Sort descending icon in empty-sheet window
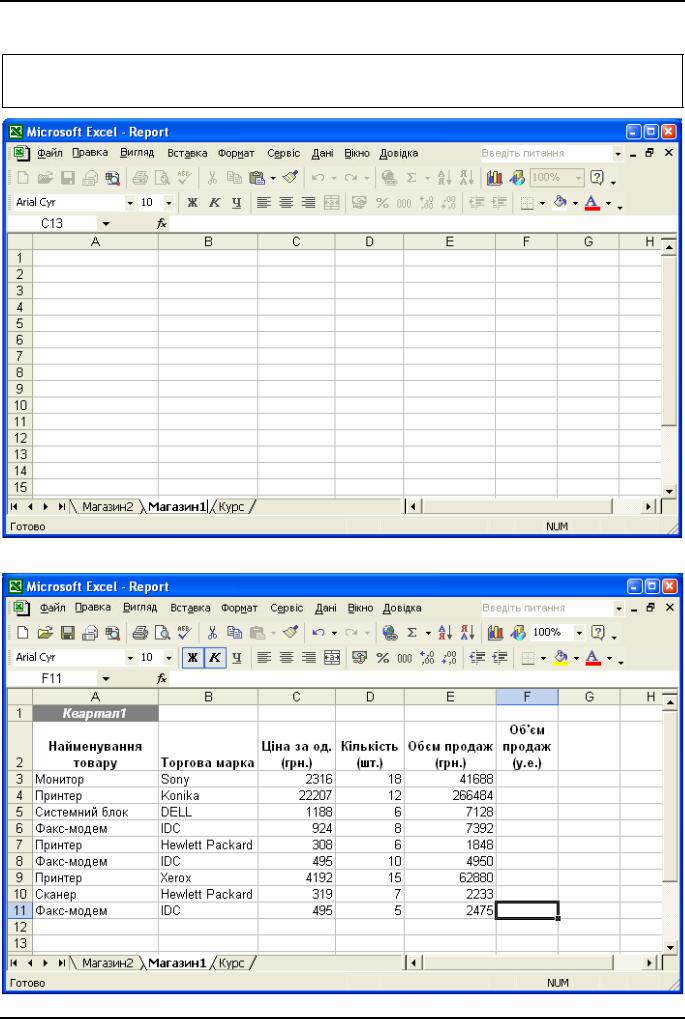Image resolution: width=685 pixels, height=1019 pixels. coord(467,177)
